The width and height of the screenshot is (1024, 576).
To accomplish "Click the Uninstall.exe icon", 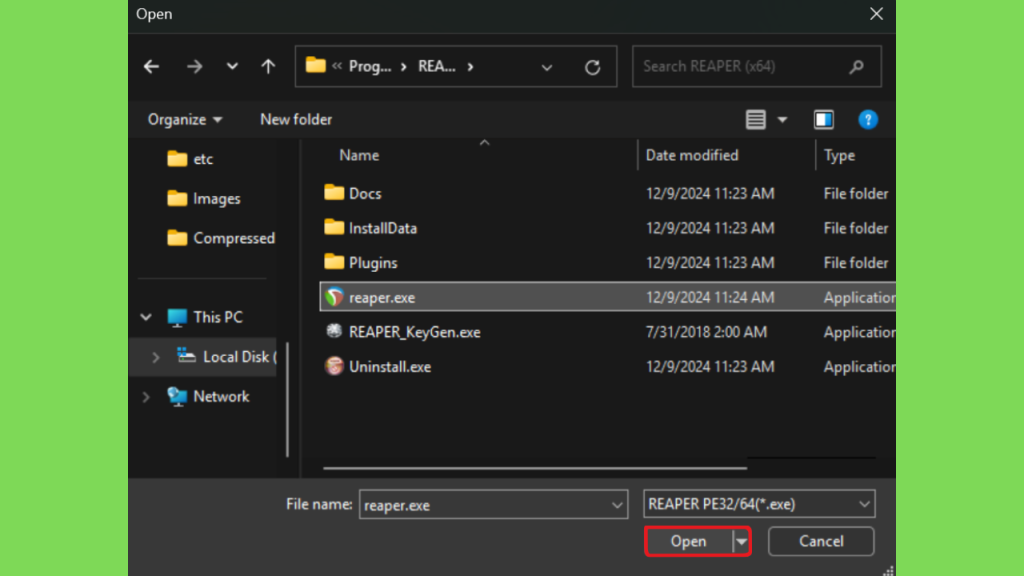I will click(334, 366).
